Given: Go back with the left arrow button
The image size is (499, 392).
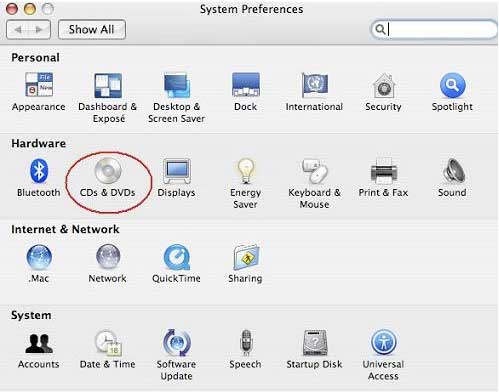Looking at the screenshot, I should coord(17,29).
